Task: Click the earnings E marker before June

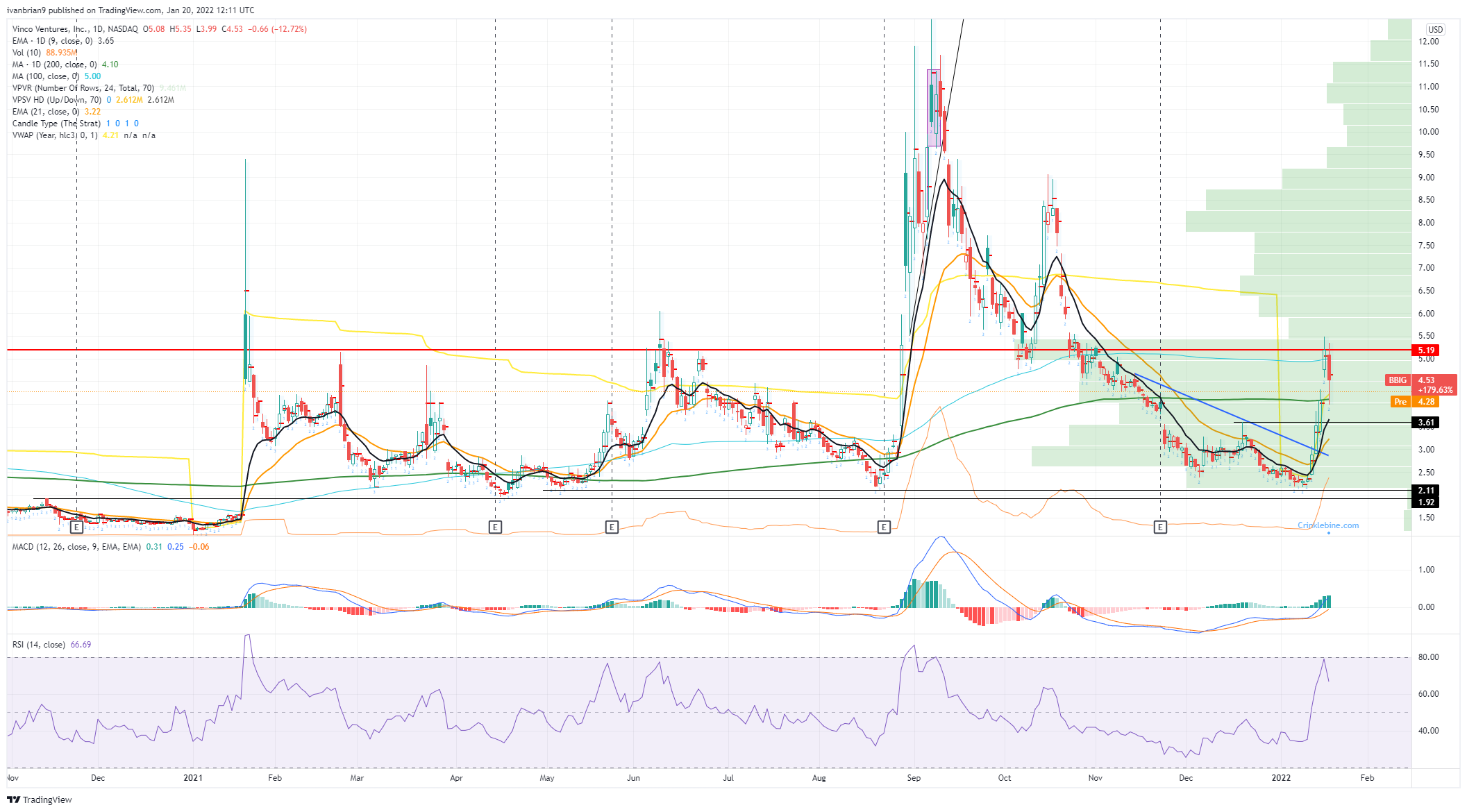Action: (612, 527)
